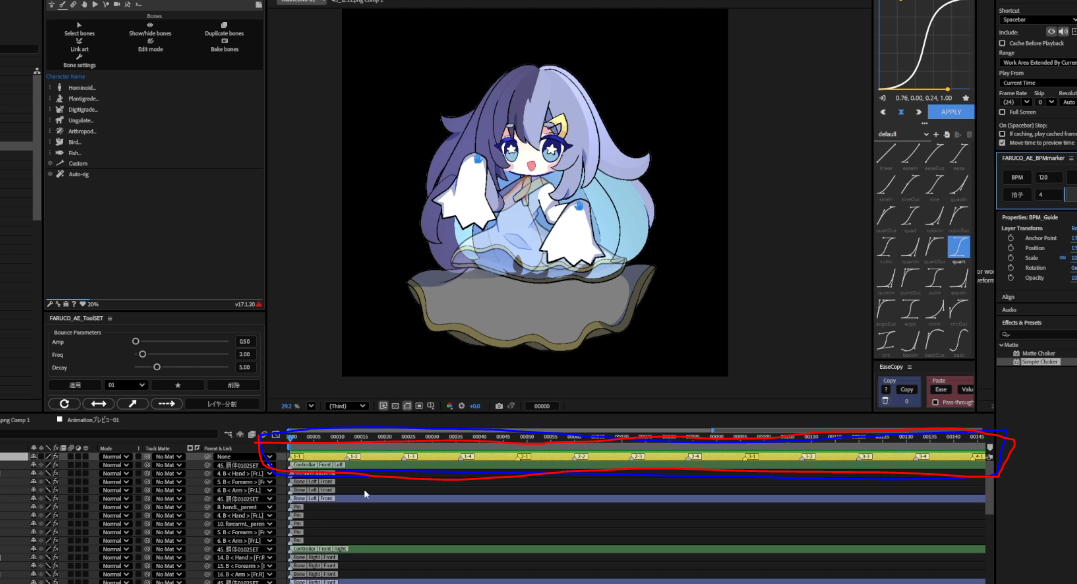Add new ease preset plus icon
This screenshot has height=584, width=1077.
click(x=936, y=134)
